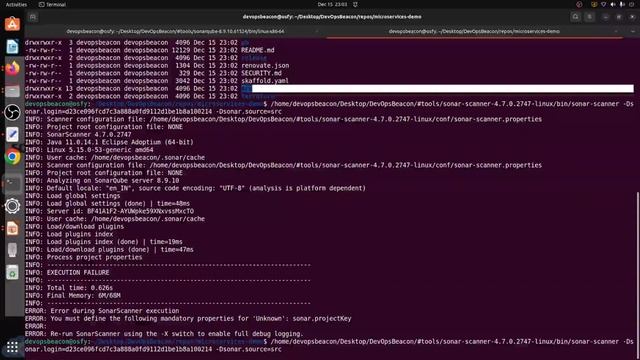The height and width of the screenshot is (360, 640).
Task: Click the yellow tray indicator icon
Action: [594, 4]
